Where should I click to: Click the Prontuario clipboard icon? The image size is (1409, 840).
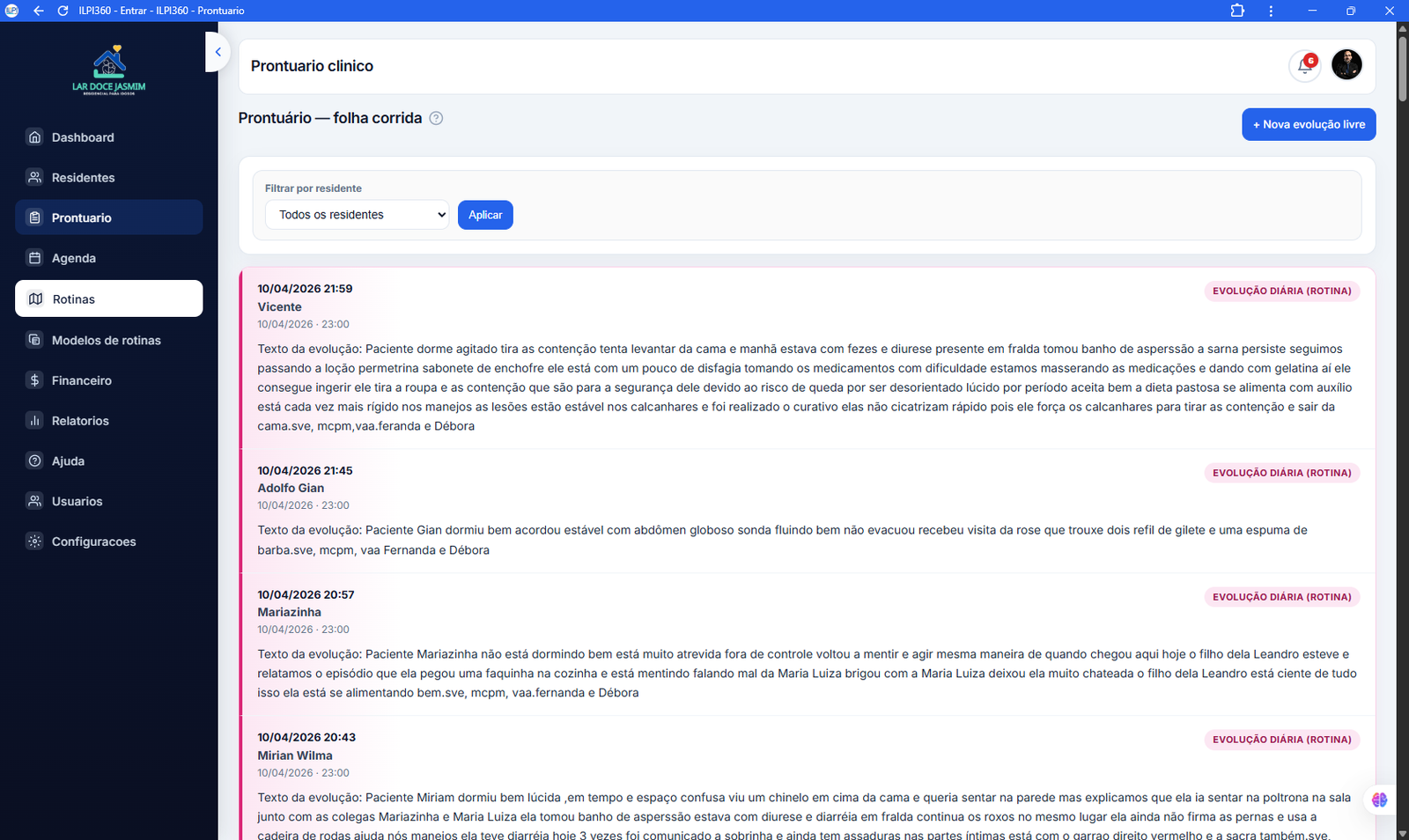34,217
